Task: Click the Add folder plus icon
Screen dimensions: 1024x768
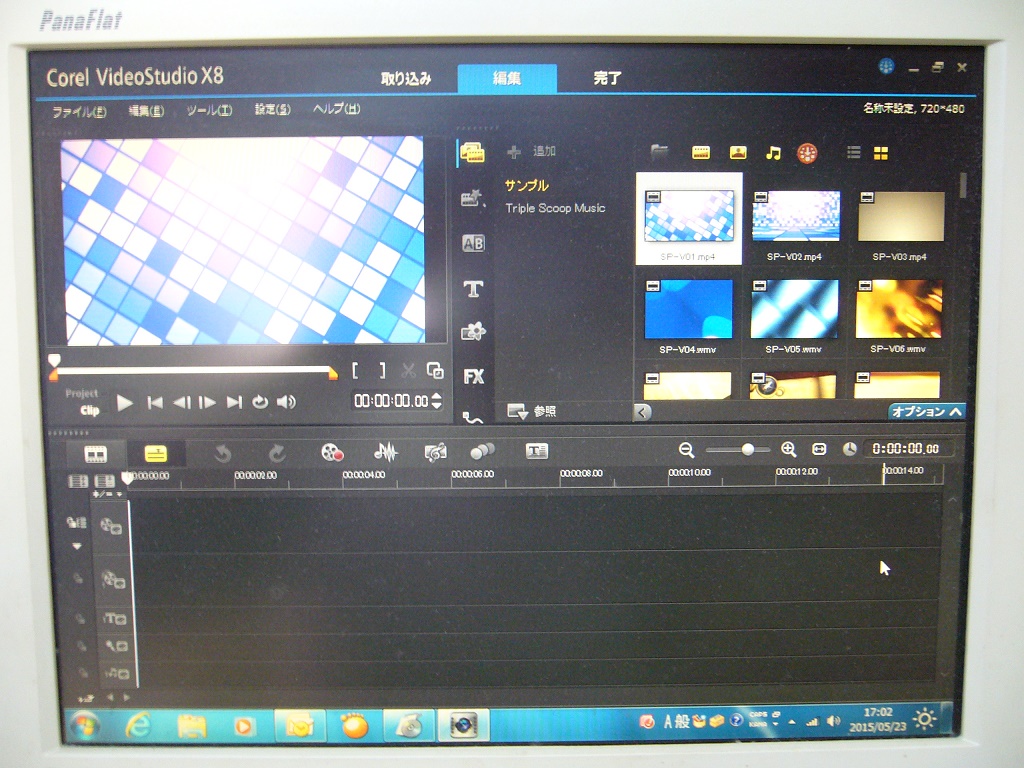Action: coord(514,152)
